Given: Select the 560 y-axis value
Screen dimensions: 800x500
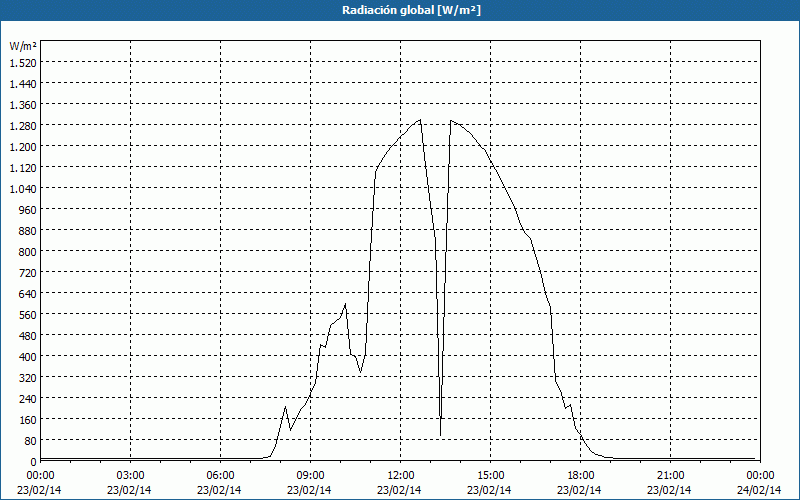Looking at the screenshot, I should 28,315.
